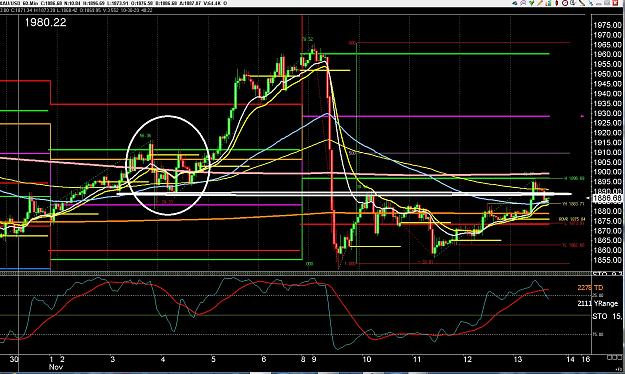Viewport: 625px width, 374px height.
Task: Click the green checkmark toolbar icon
Action: click(x=532, y=3)
